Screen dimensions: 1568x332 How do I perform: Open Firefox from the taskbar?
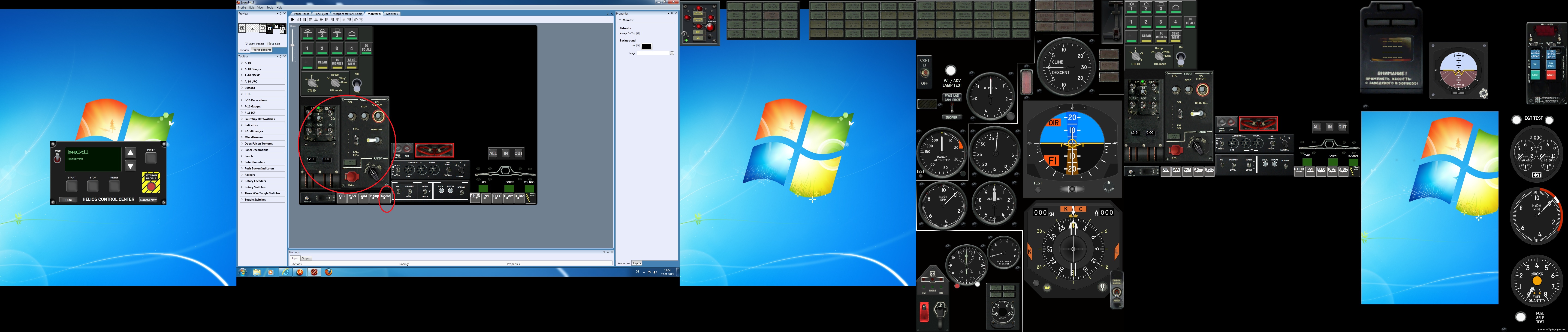[329, 272]
